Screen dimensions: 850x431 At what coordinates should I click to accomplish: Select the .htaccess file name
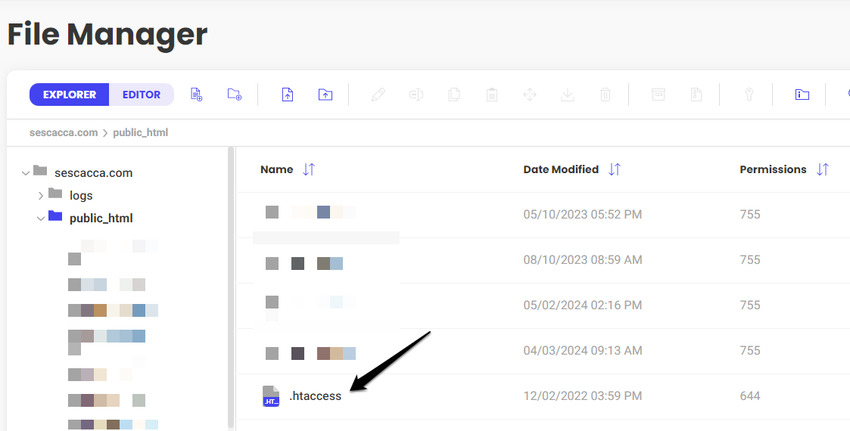315,396
